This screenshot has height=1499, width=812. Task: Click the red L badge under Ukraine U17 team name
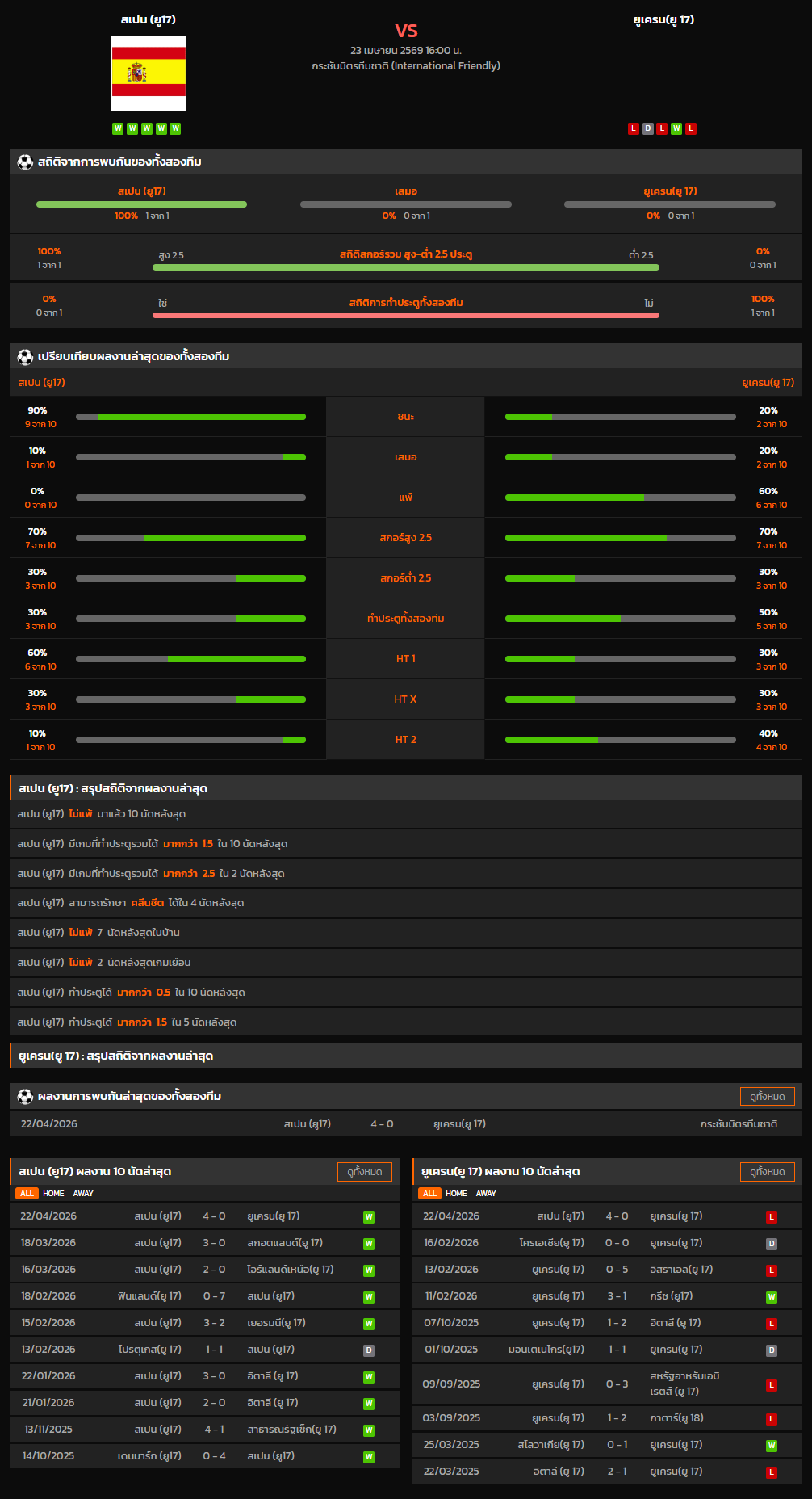[x=634, y=128]
